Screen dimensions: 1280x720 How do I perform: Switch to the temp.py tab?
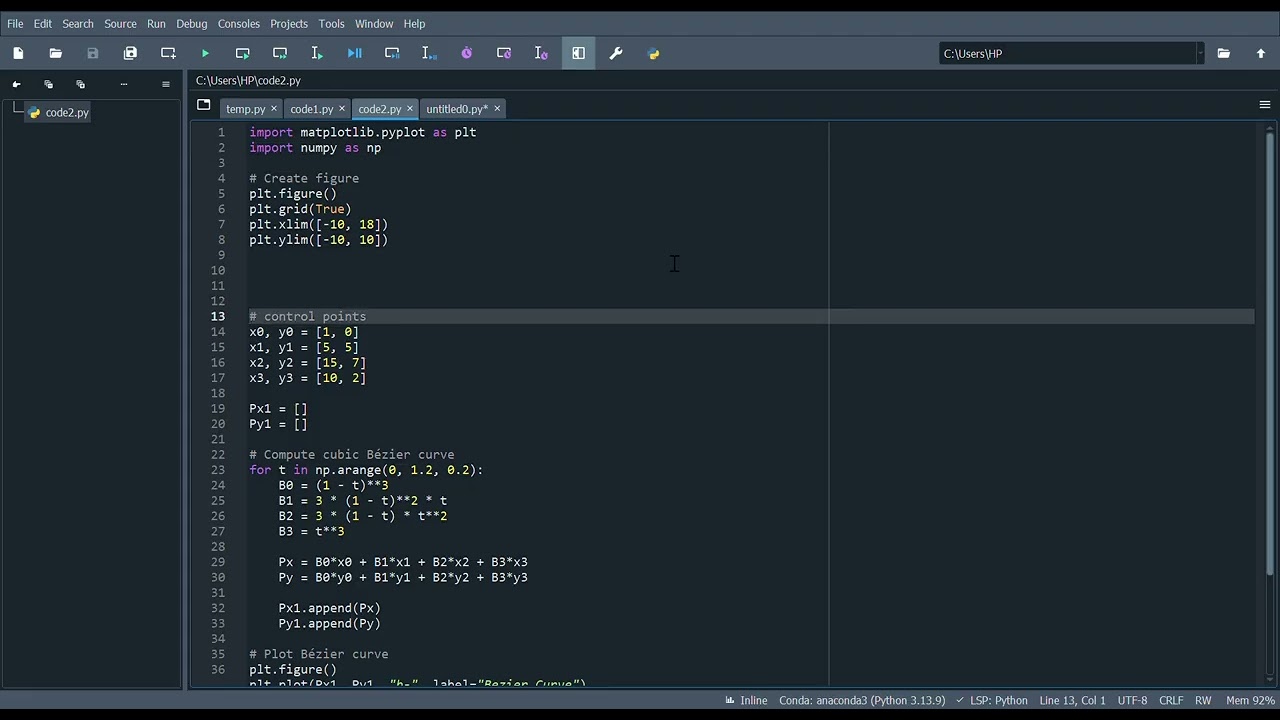[245, 109]
